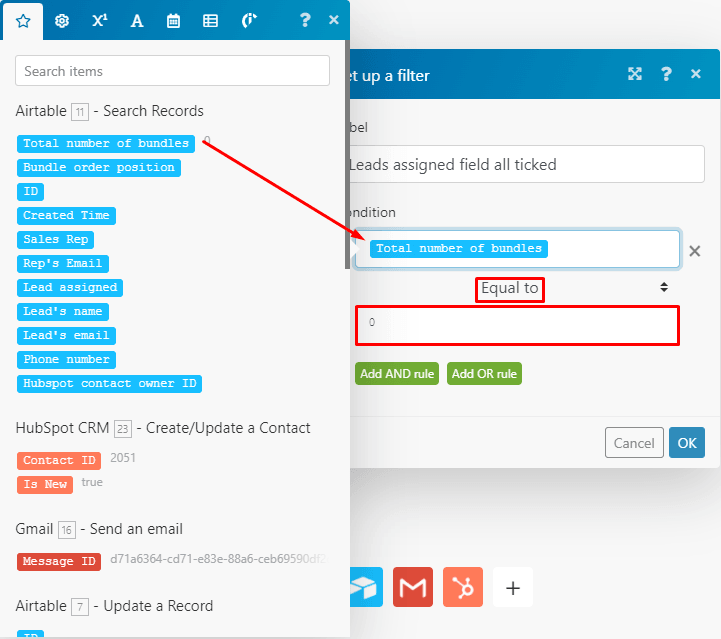
Task: Open the starred favorites tab
Action: pyautogui.click(x=23, y=20)
